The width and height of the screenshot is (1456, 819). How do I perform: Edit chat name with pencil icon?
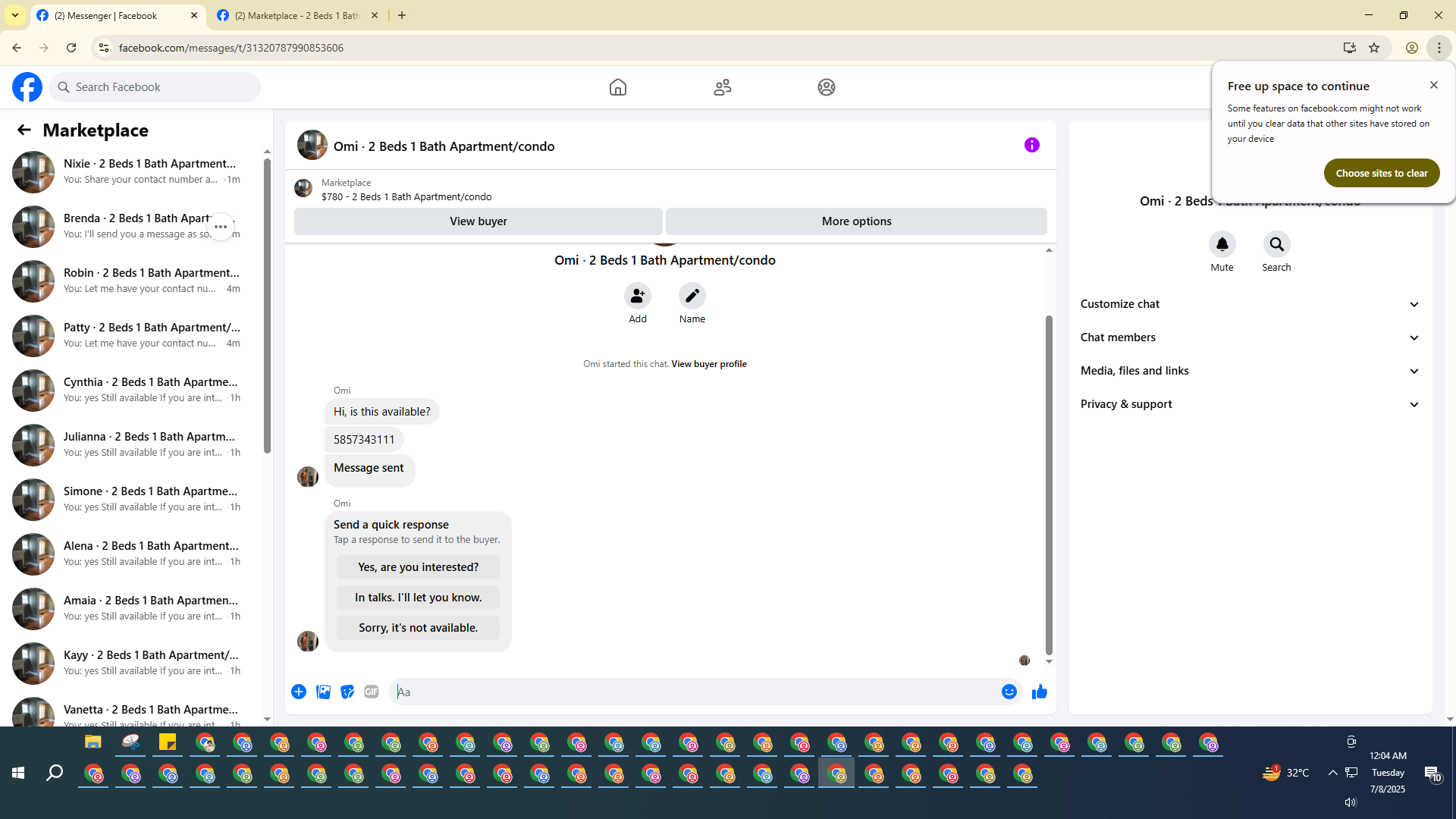[692, 296]
